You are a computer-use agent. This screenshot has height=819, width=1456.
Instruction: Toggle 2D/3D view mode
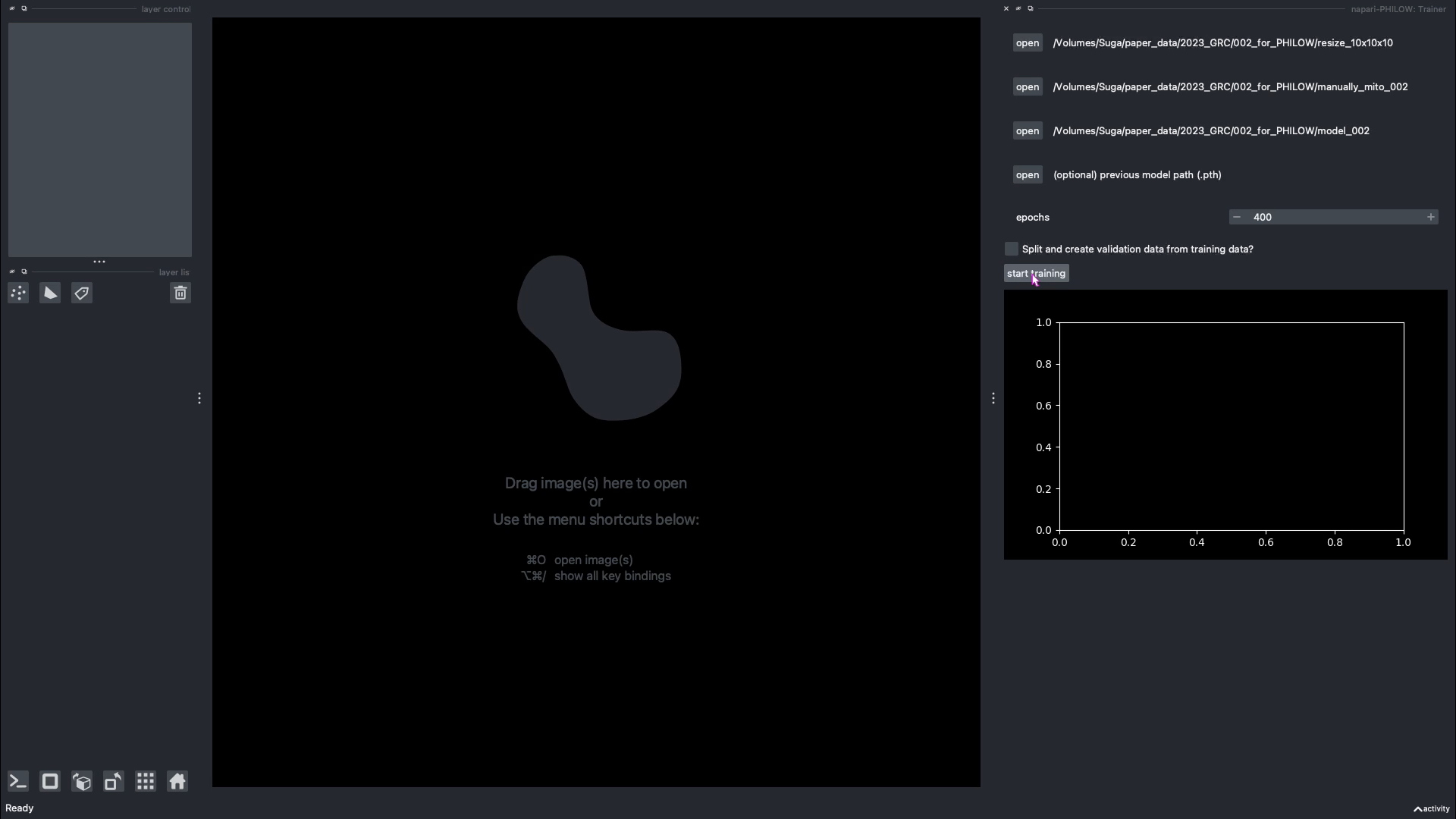[x=50, y=782]
